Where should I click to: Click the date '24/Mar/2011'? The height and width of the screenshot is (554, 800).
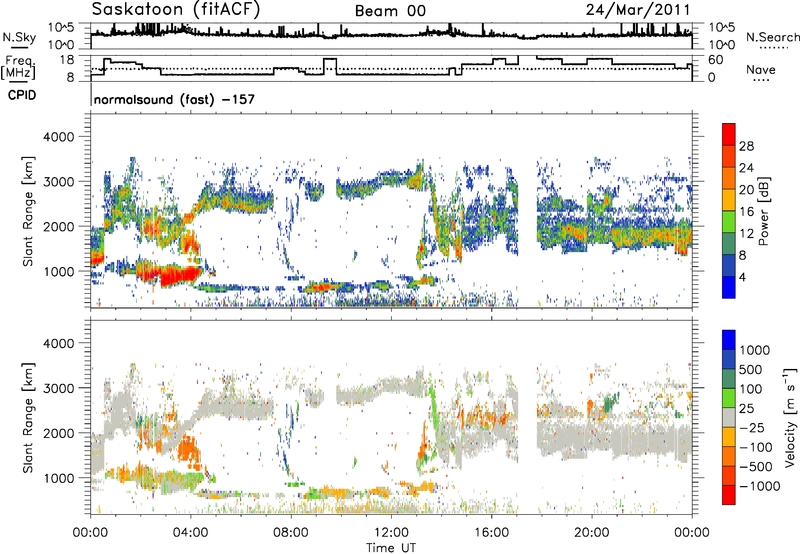point(638,10)
